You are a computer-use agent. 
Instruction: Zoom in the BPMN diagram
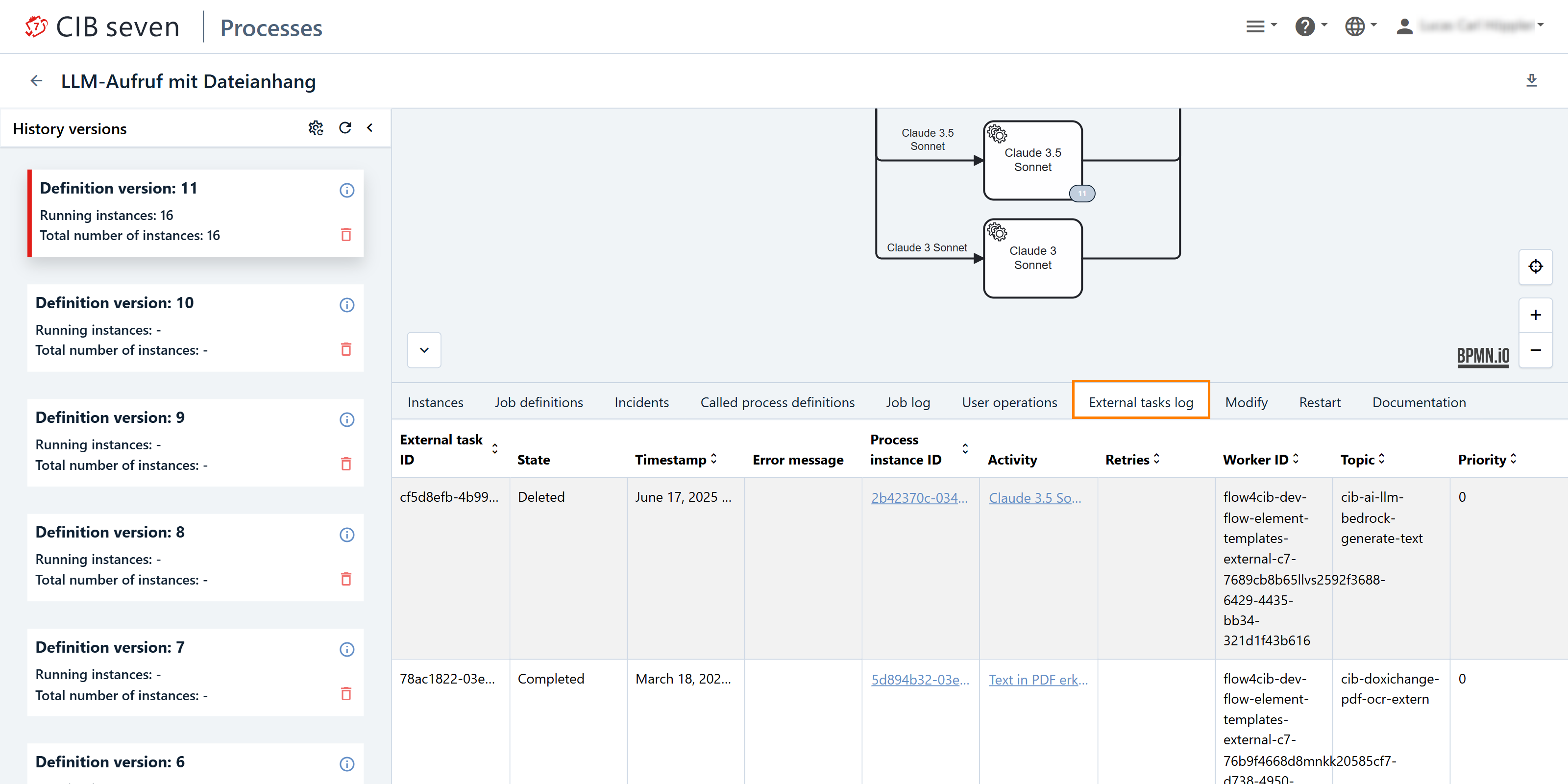(1535, 315)
